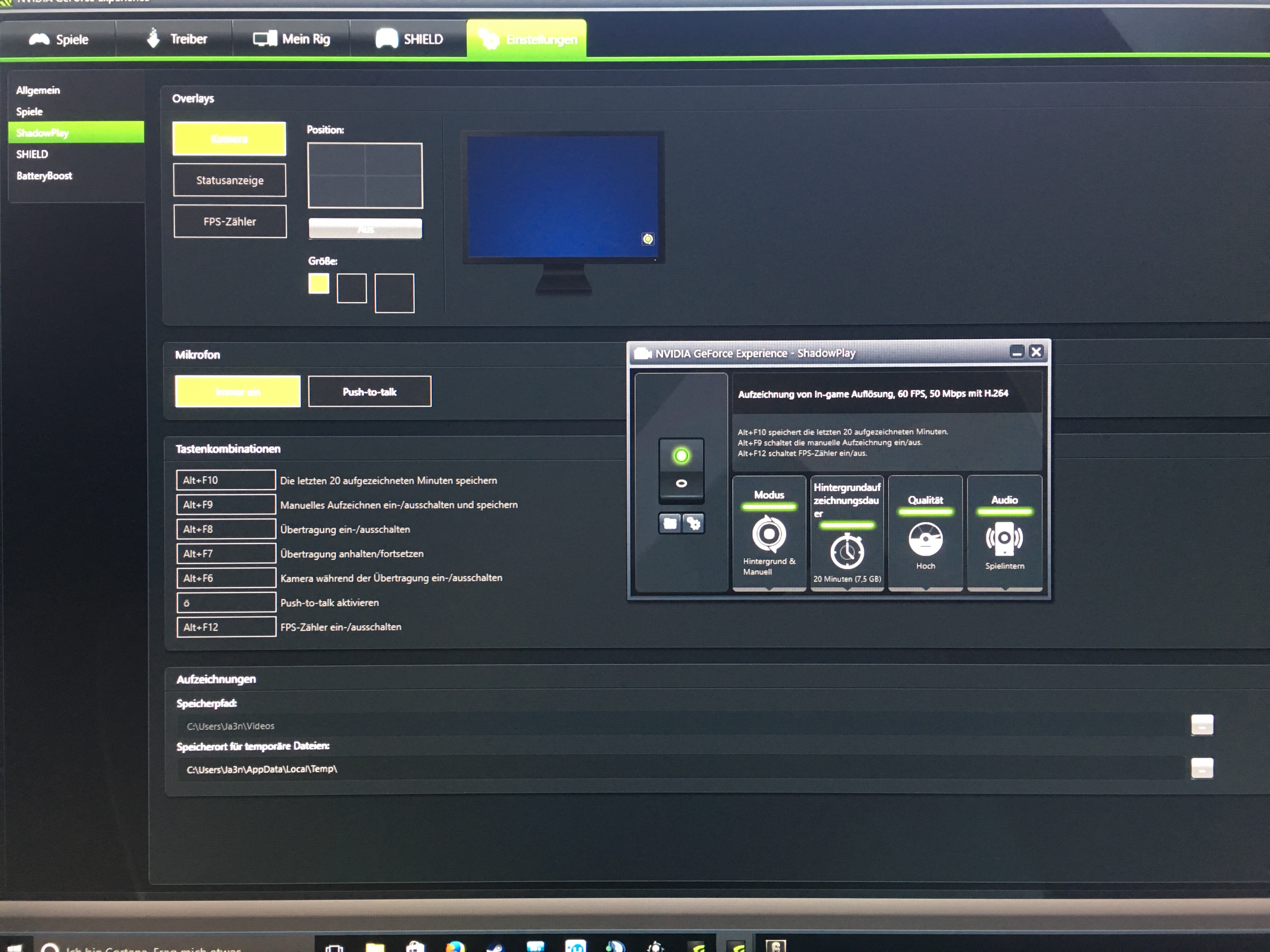Open the BatteryBoost settings section

[44, 176]
